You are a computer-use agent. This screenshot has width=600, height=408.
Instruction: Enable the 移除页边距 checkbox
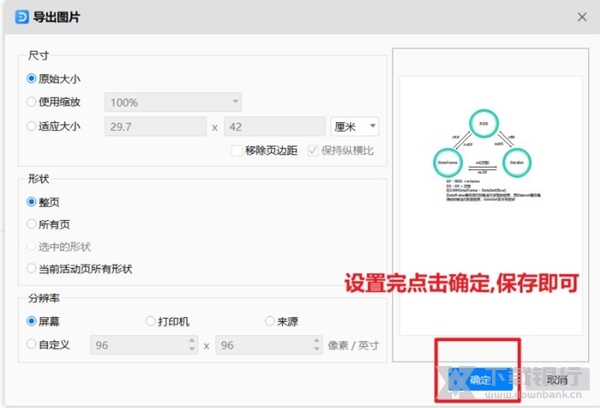pos(237,150)
